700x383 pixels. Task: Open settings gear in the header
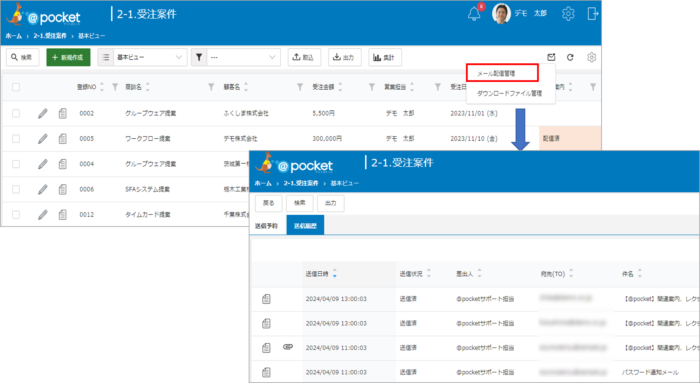click(x=568, y=14)
